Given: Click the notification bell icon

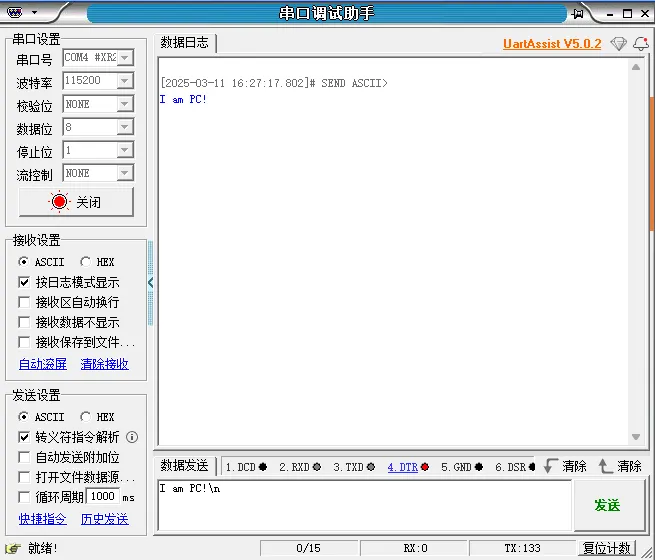Looking at the screenshot, I should tap(640, 44).
